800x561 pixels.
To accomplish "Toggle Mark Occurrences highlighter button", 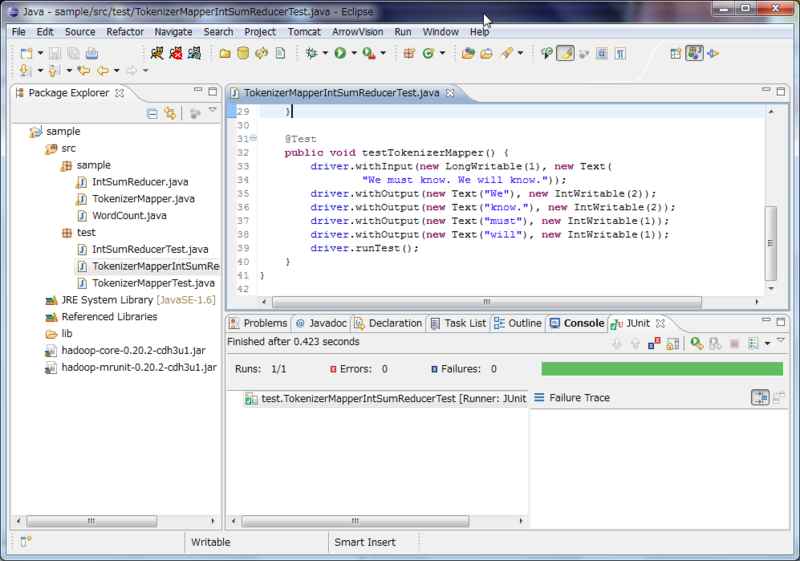I will click(x=565, y=53).
